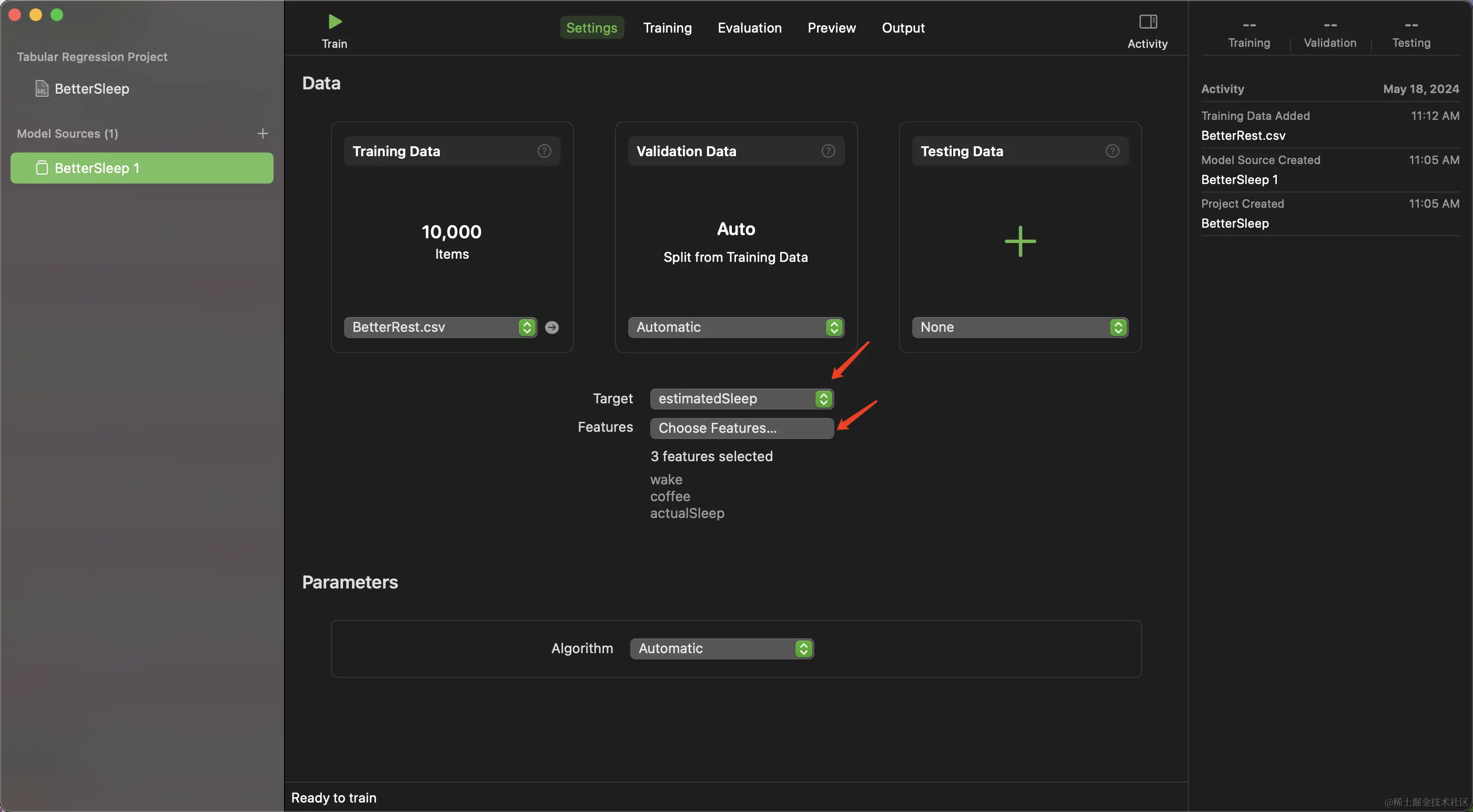
Task: Open the Target estimatedSleep dropdown
Action: click(x=741, y=399)
